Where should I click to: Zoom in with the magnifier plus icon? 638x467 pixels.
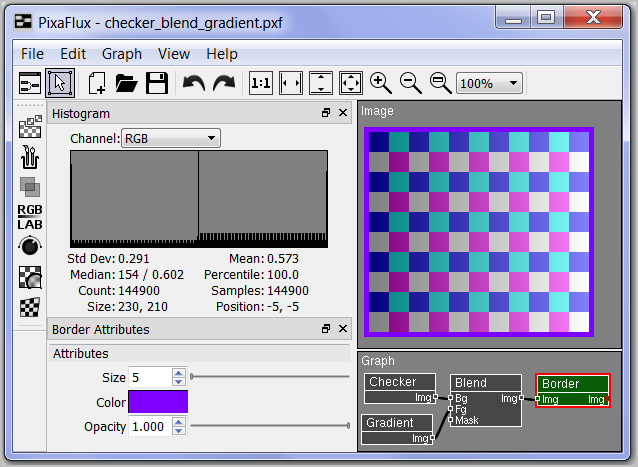(380, 83)
